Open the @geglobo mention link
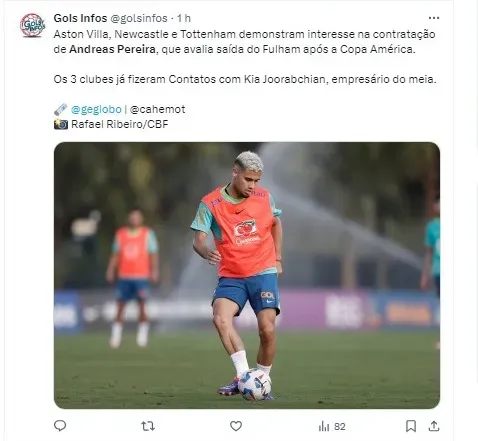 [96, 109]
